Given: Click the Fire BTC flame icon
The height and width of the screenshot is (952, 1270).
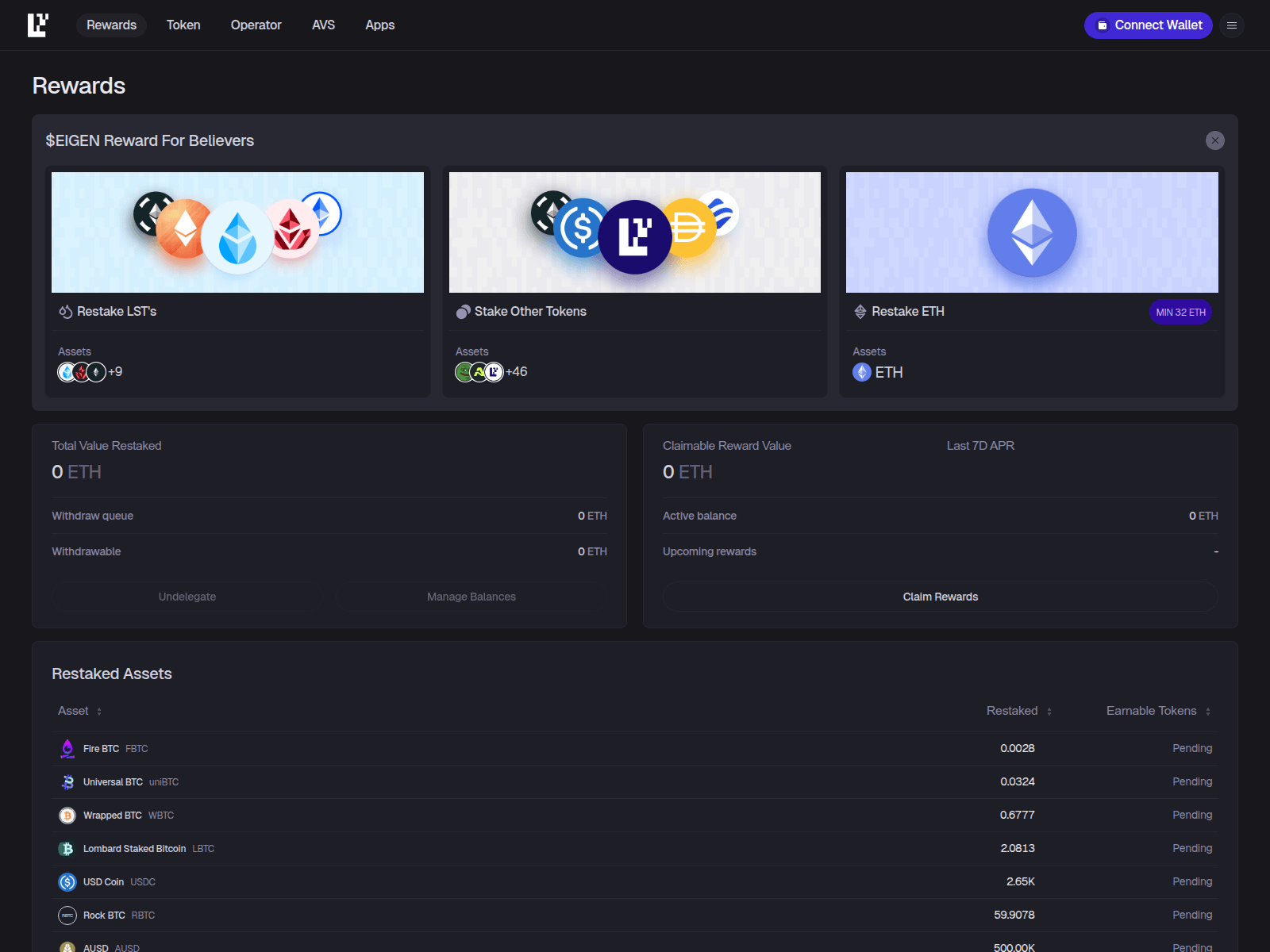Looking at the screenshot, I should [67, 749].
